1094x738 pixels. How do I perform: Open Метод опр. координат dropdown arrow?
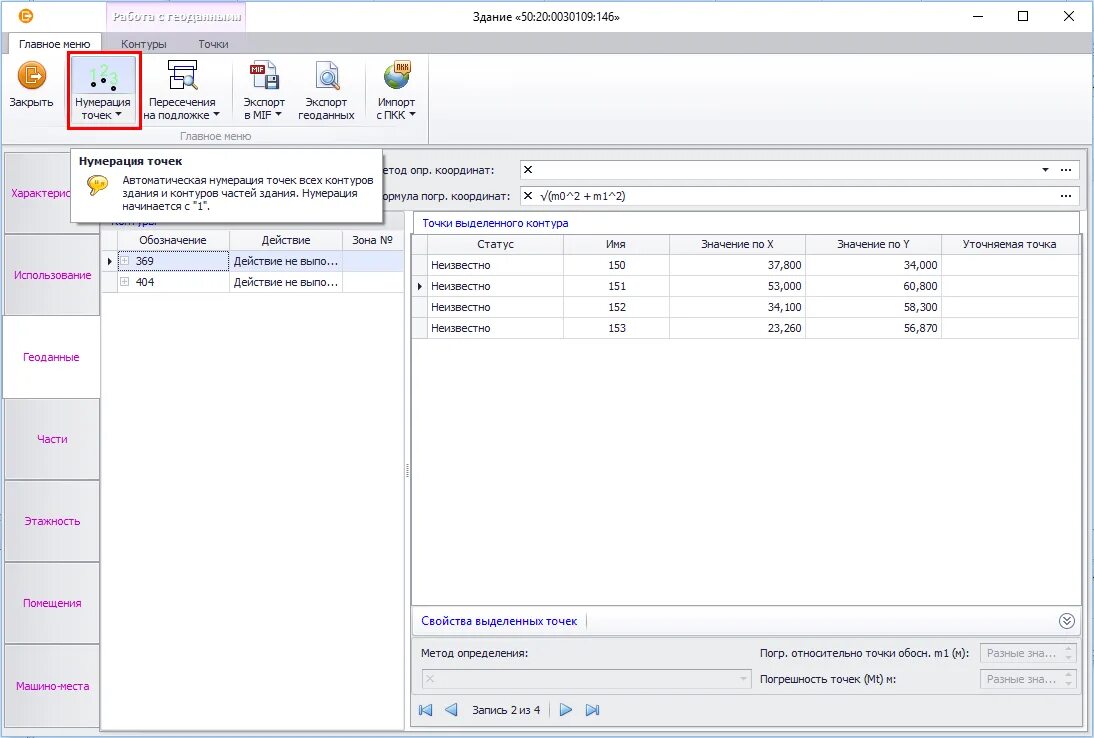tap(1045, 170)
